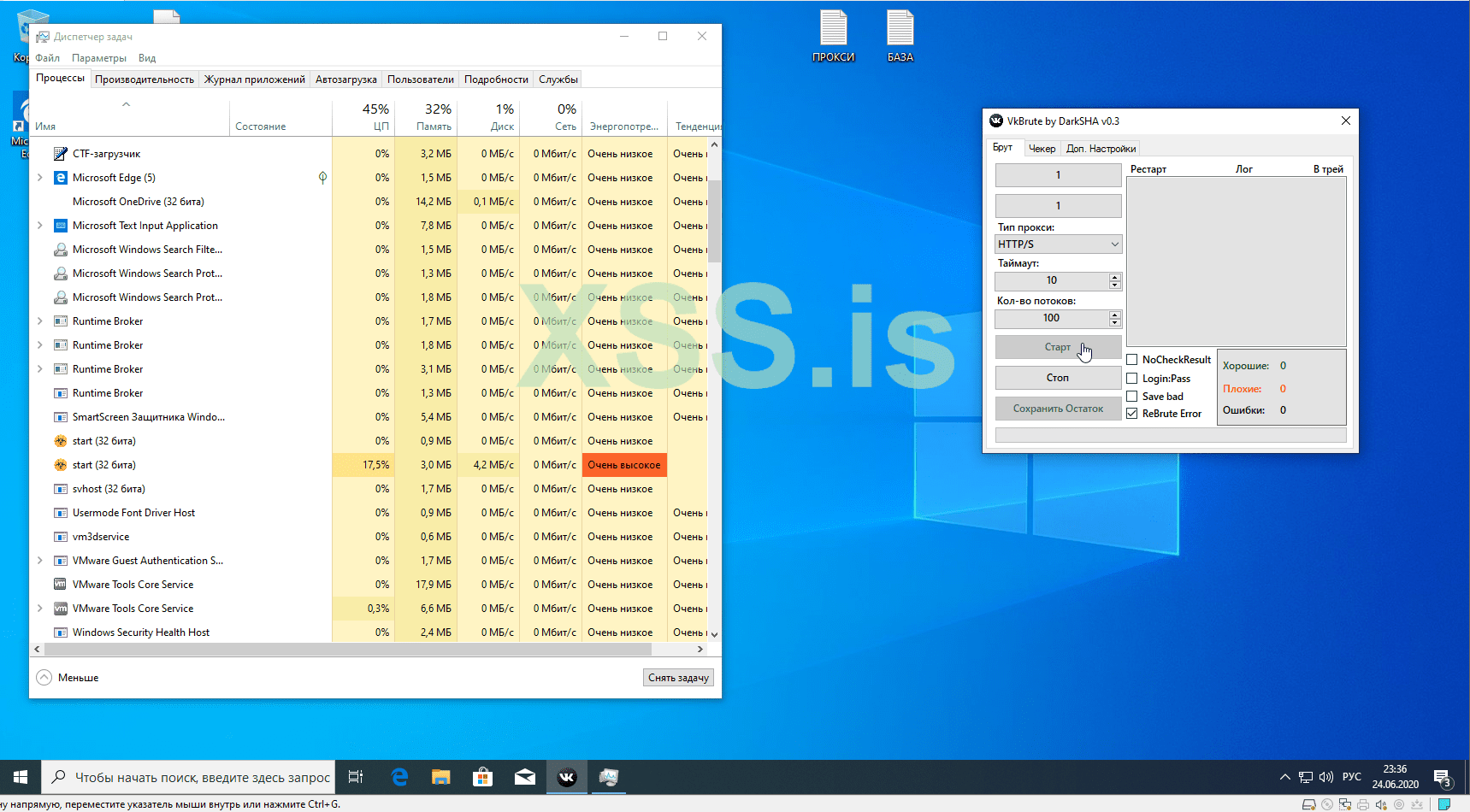Expand the Microsoft Edge (5) process group
Image resolution: width=1470 pixels, height=812 pixels.
pos(40,178)
